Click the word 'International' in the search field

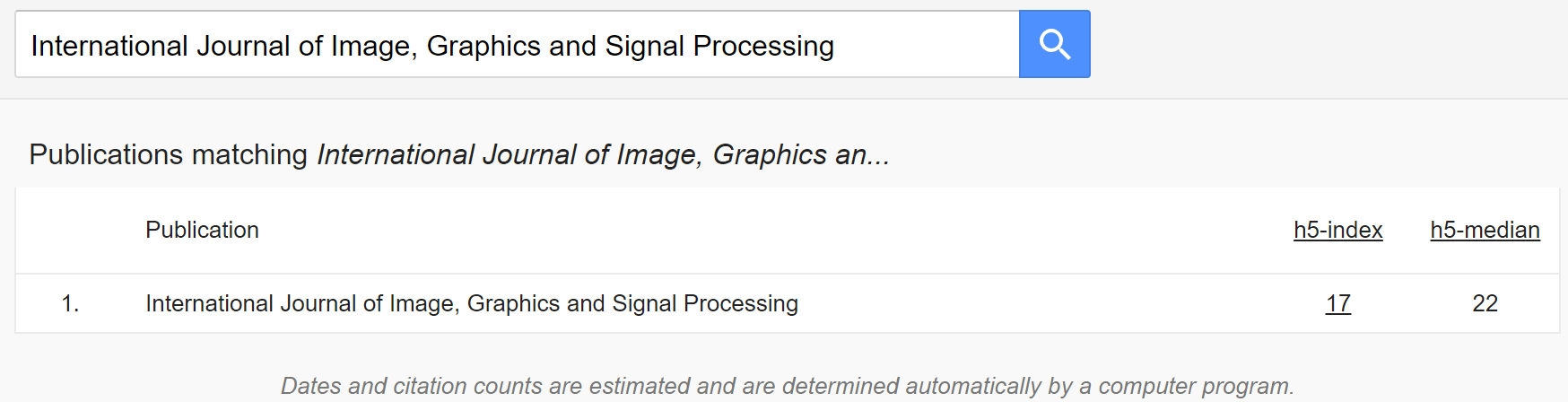click(109, 46)
